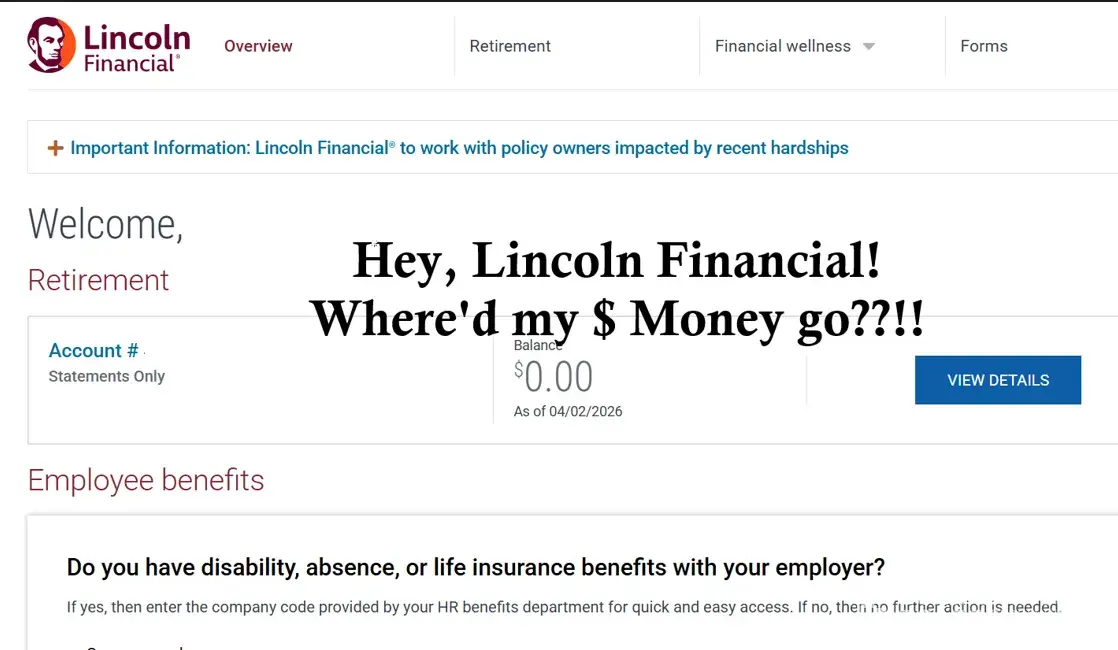This screenshot has width=1118, height=650.
Task: Expand the Important Information plus icon
Action: point(56,148)
